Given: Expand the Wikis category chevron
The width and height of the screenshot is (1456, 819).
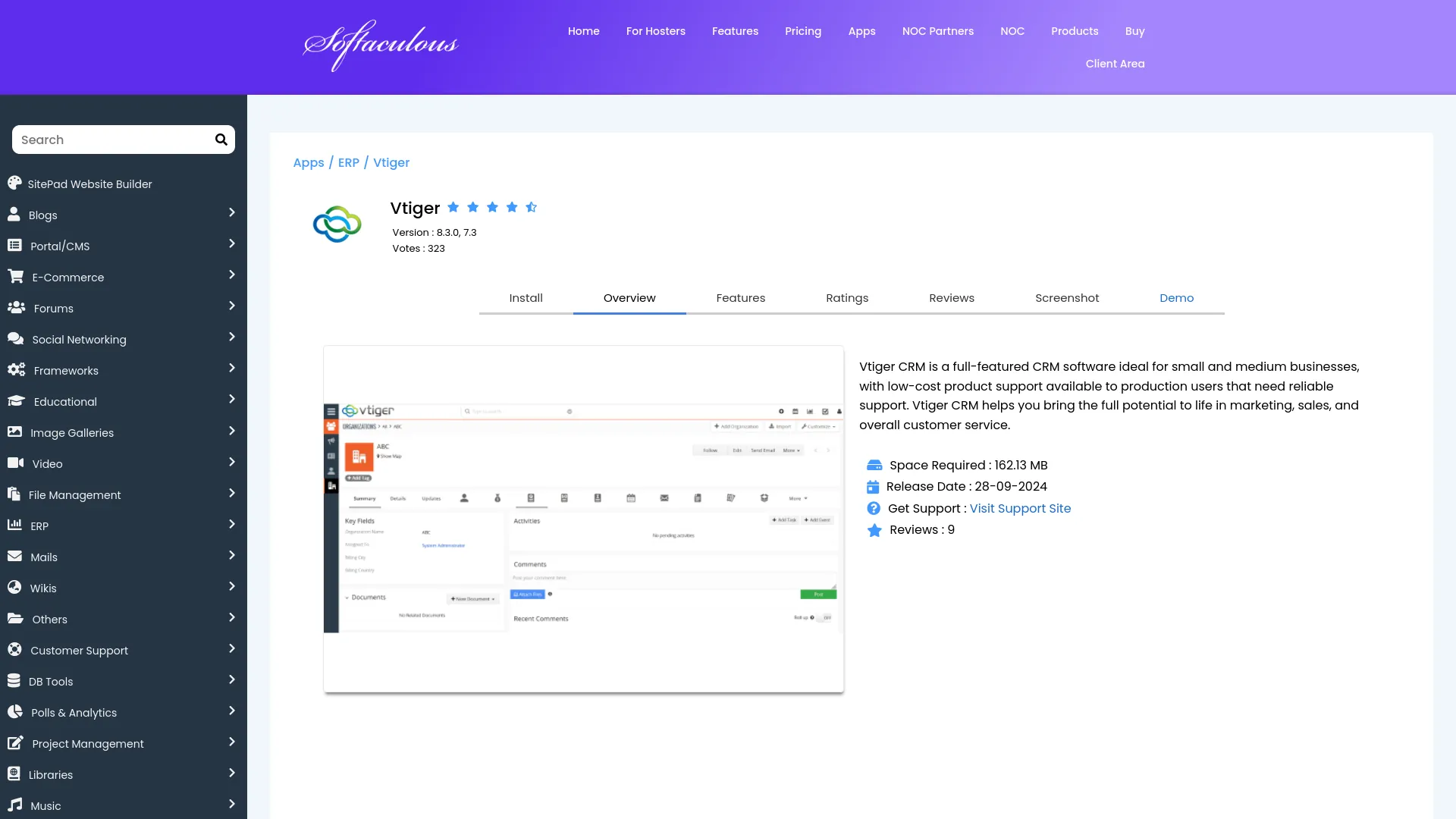Looking at the screenshot, I should coord(232,587).
